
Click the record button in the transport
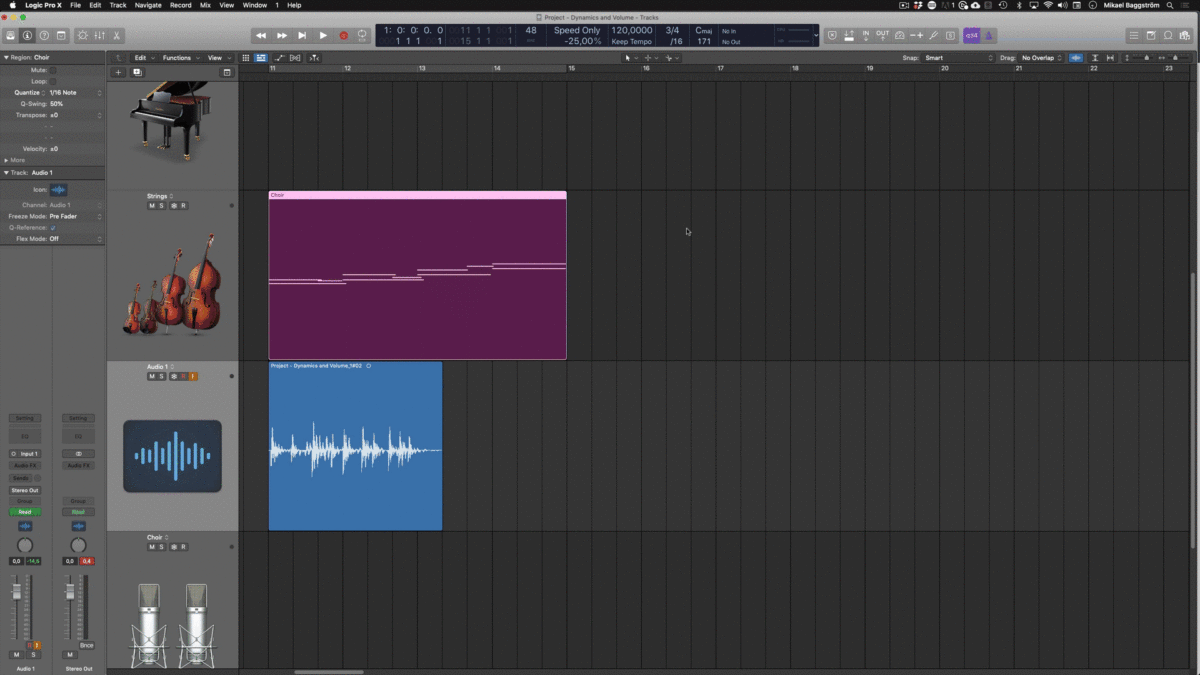click(343, 34)
